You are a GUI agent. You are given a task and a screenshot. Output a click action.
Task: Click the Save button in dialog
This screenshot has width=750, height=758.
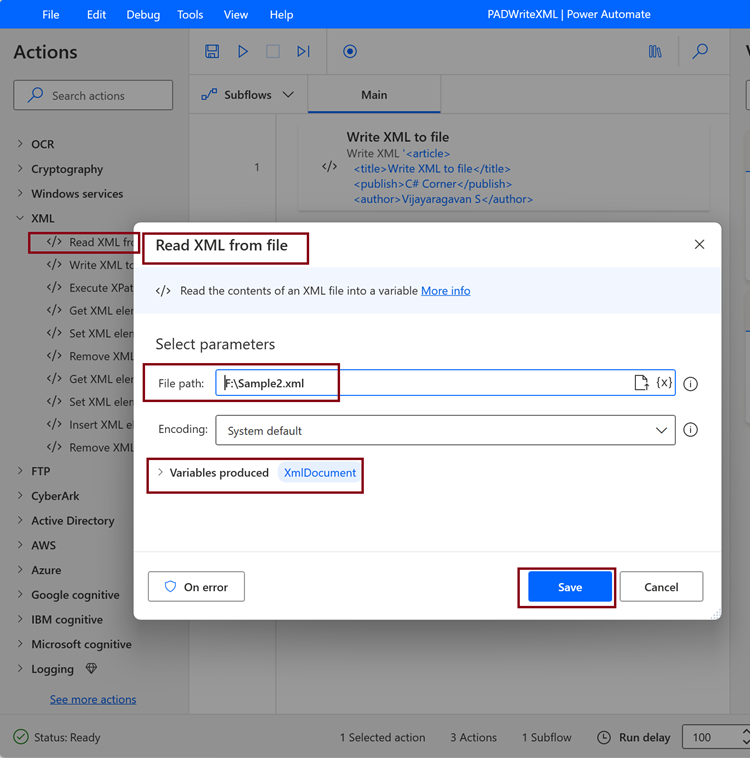tap(570, 587)
